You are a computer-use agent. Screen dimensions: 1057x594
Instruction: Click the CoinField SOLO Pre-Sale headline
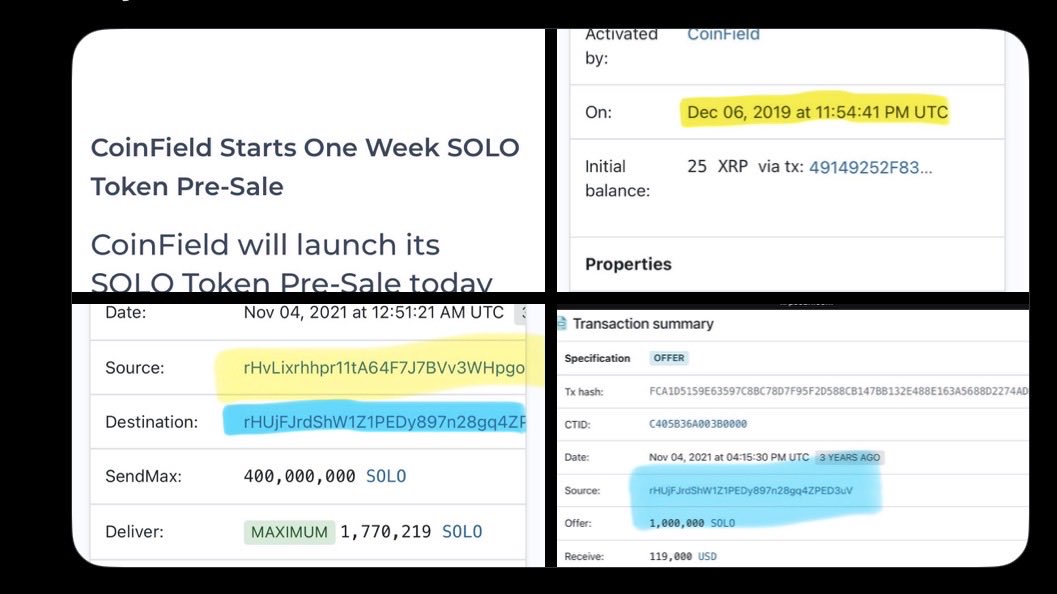pyautogui.click(x=305, y=166)
